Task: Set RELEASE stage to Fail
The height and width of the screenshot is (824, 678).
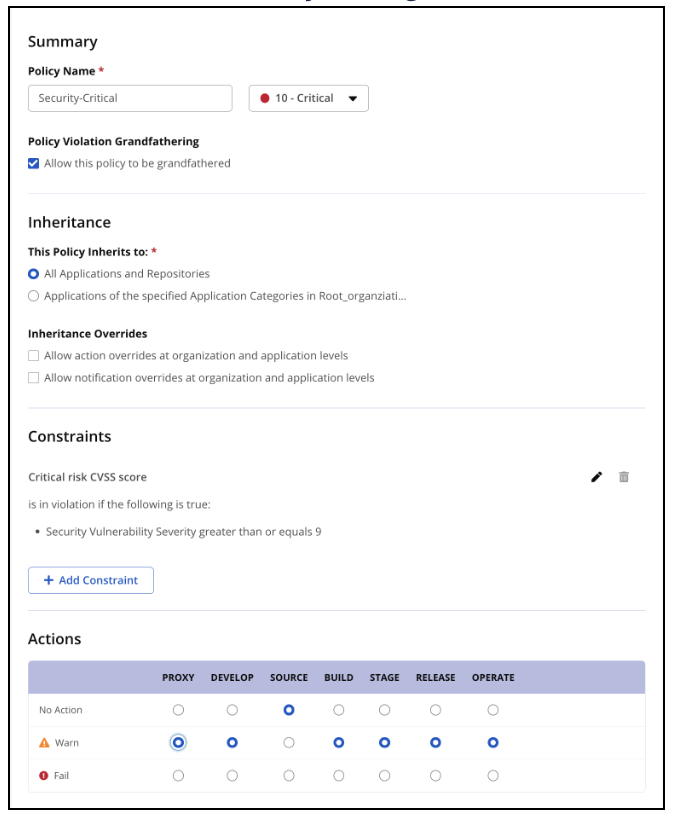Action: coord(435,775)
